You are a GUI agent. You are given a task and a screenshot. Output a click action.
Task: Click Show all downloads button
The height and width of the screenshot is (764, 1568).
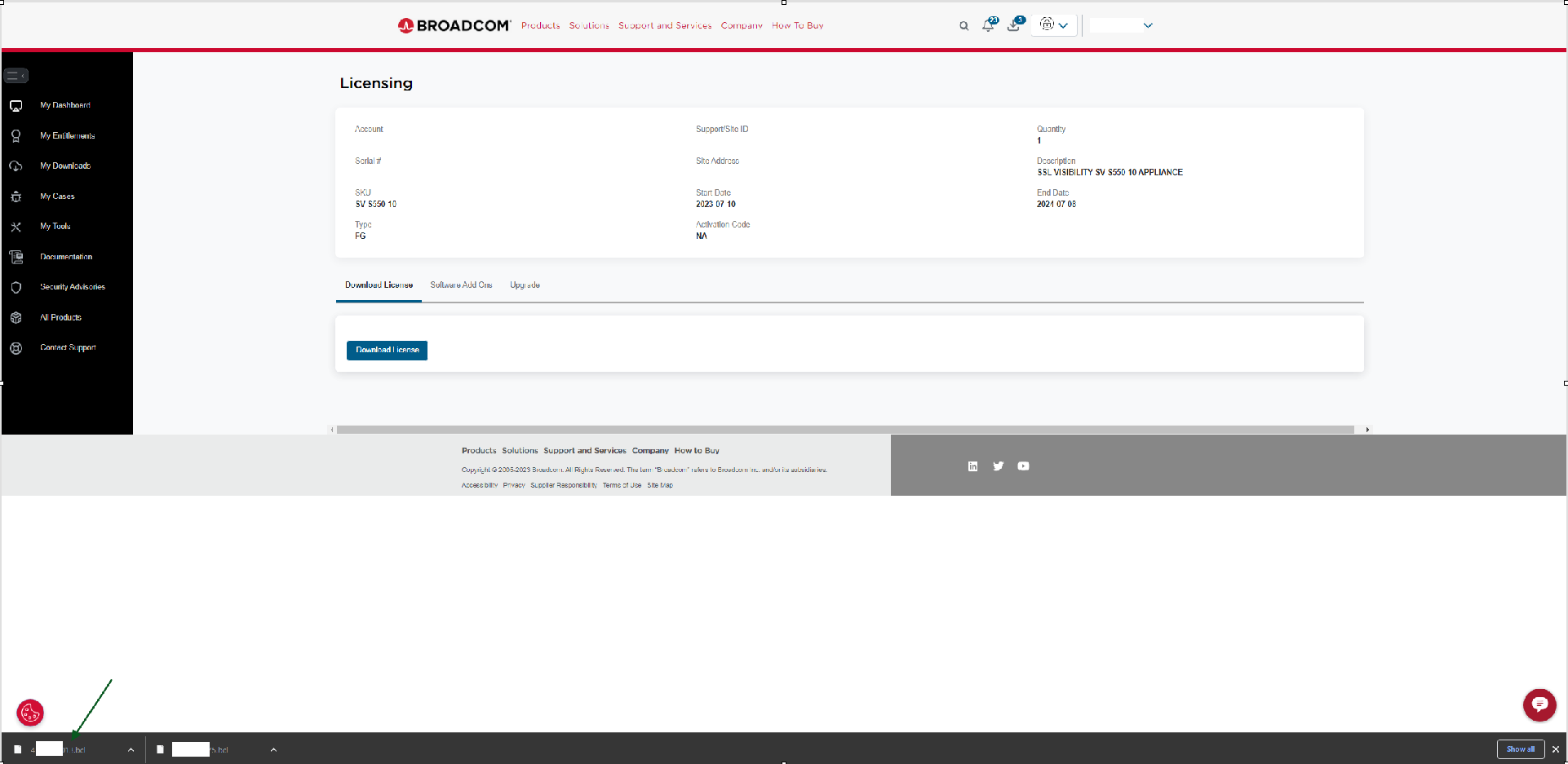1521,749
